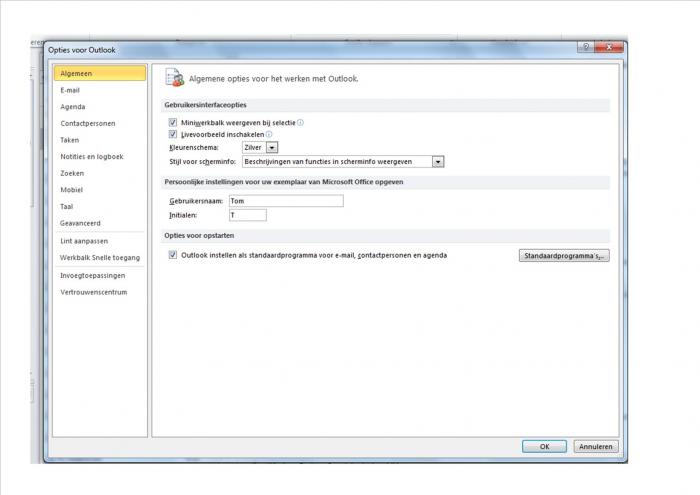This screenshot has height=495, width=700.
Task: Open the E-mail options category
Action: pos(70,90)
